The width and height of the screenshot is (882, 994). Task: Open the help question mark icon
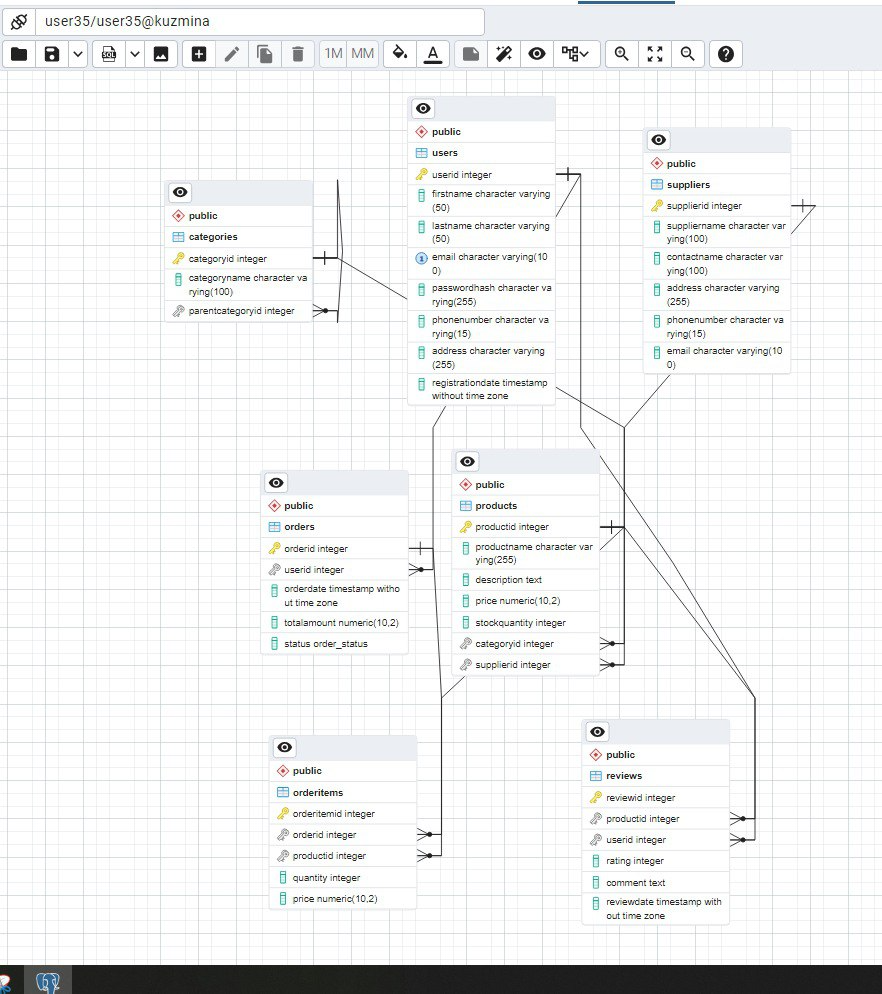click(725, 54)
